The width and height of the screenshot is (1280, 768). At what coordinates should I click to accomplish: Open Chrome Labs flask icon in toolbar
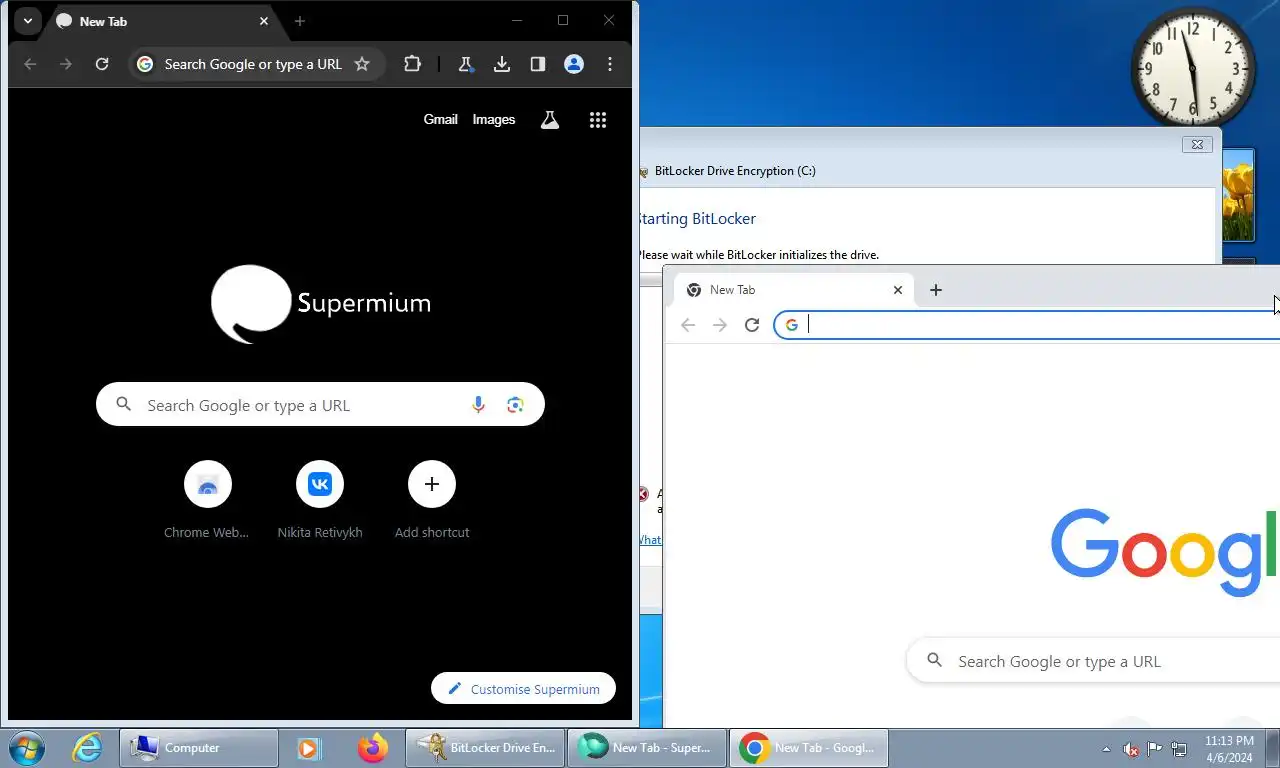click(x=465, y=64)
